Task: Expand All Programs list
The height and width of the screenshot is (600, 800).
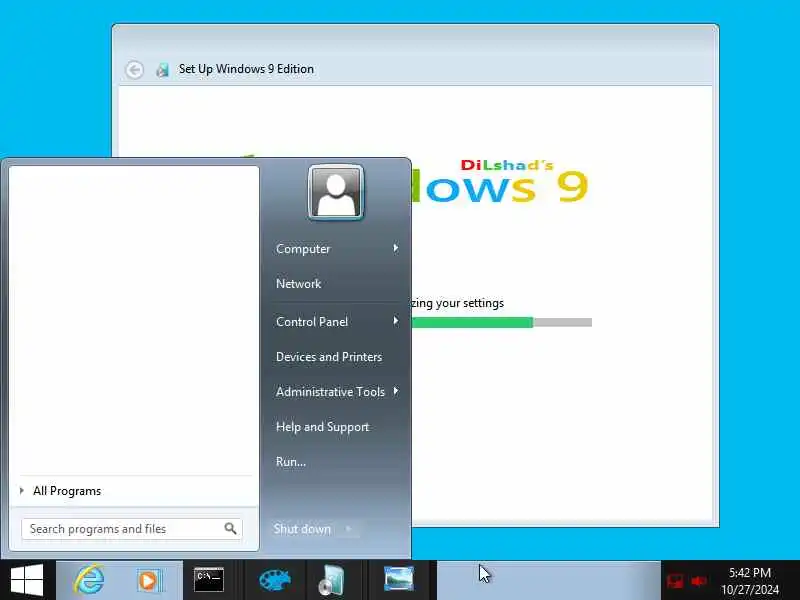Action: tap(67, 491)
